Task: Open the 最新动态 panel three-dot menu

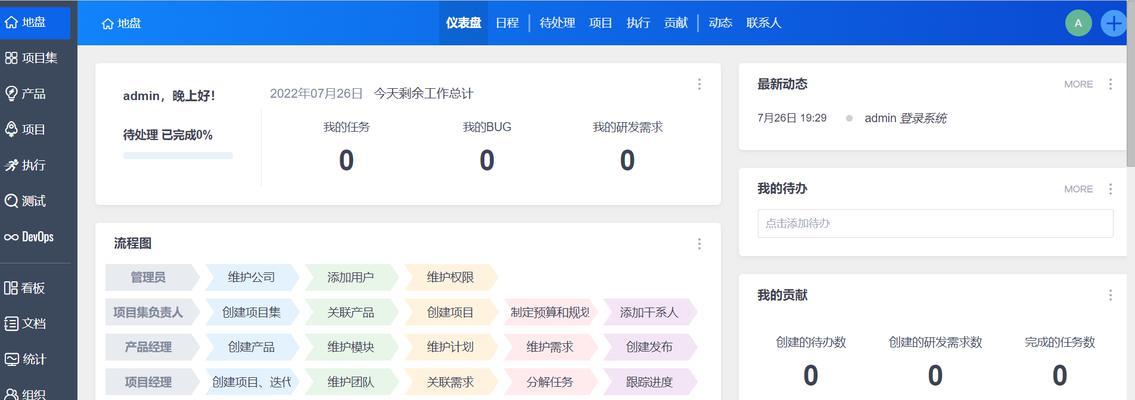Action: tap(1110, 84)
